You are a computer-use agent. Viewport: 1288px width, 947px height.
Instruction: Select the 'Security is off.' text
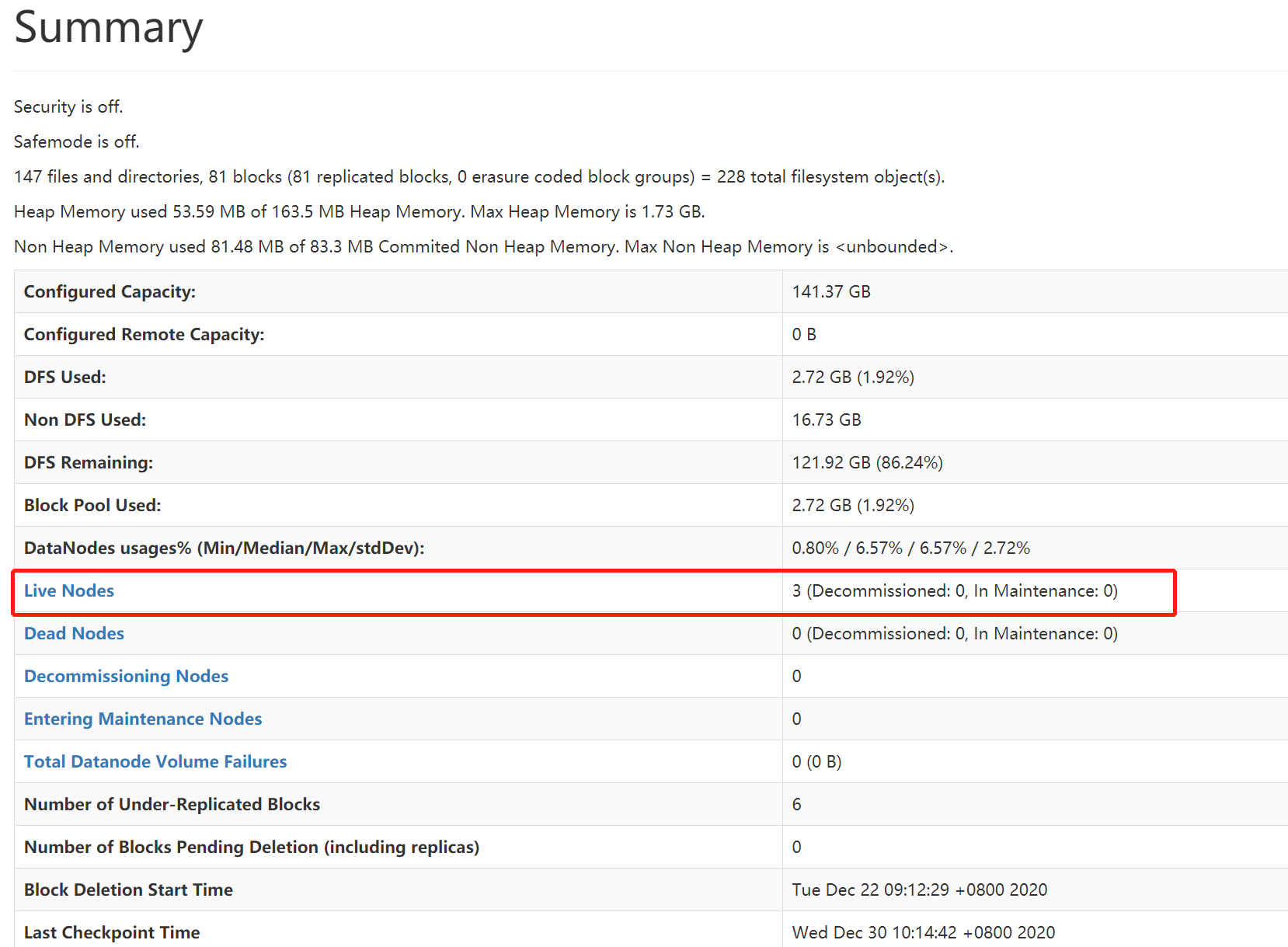68,106
